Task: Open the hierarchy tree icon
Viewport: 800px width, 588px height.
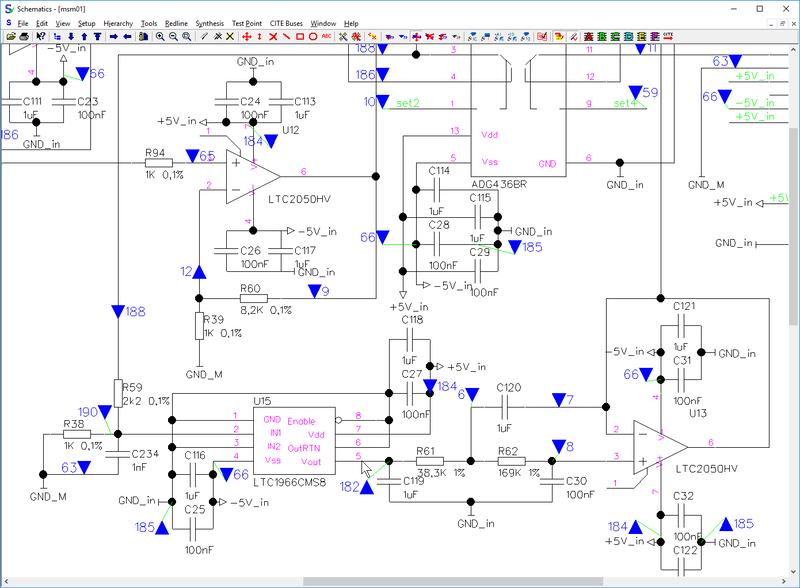Action: (x=57, y=36)
